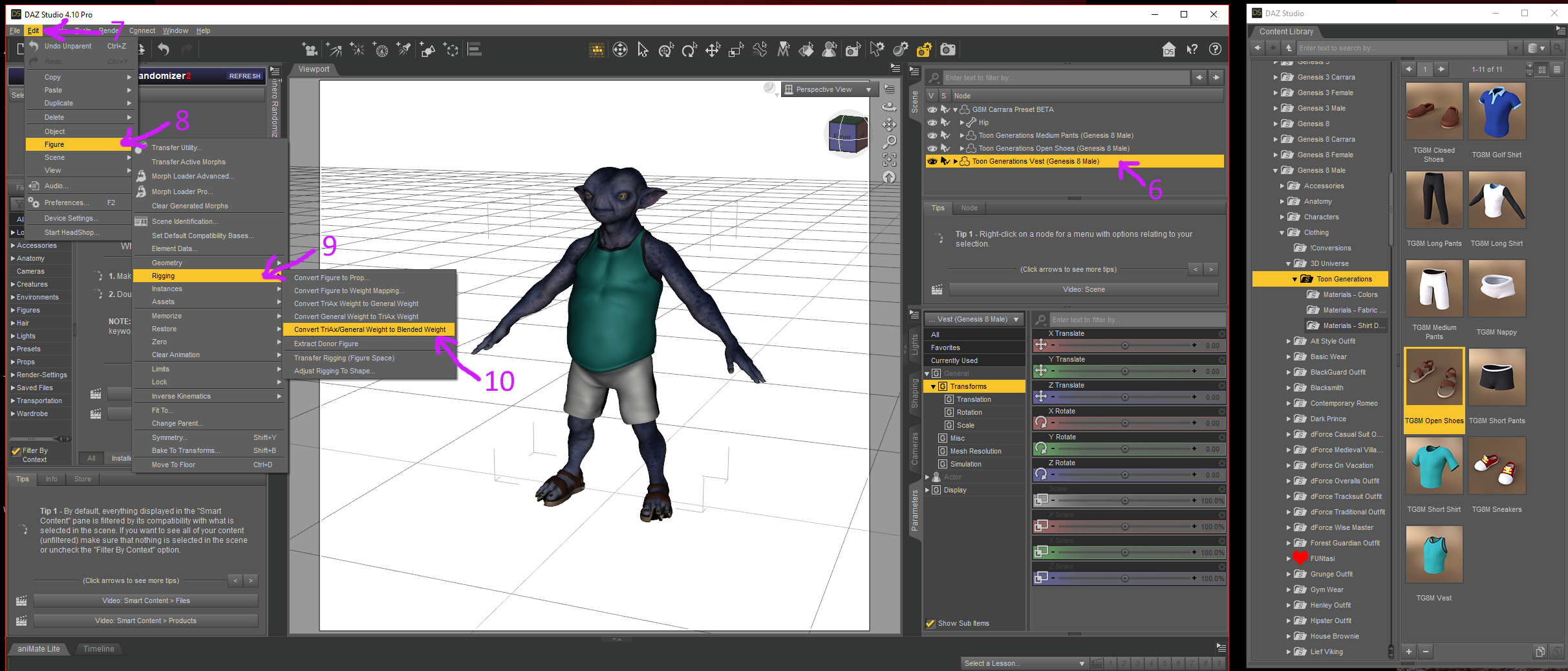Click the Render camera icon in toolbar
The width and height of the screenshot is (1568, 671).
point(948,50)
